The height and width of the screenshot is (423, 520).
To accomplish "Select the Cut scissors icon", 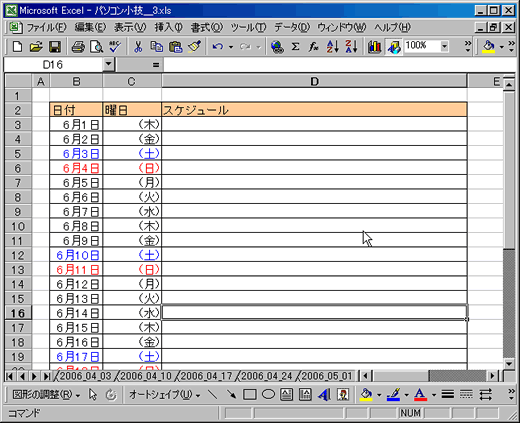I will click(x=138, y=47).
